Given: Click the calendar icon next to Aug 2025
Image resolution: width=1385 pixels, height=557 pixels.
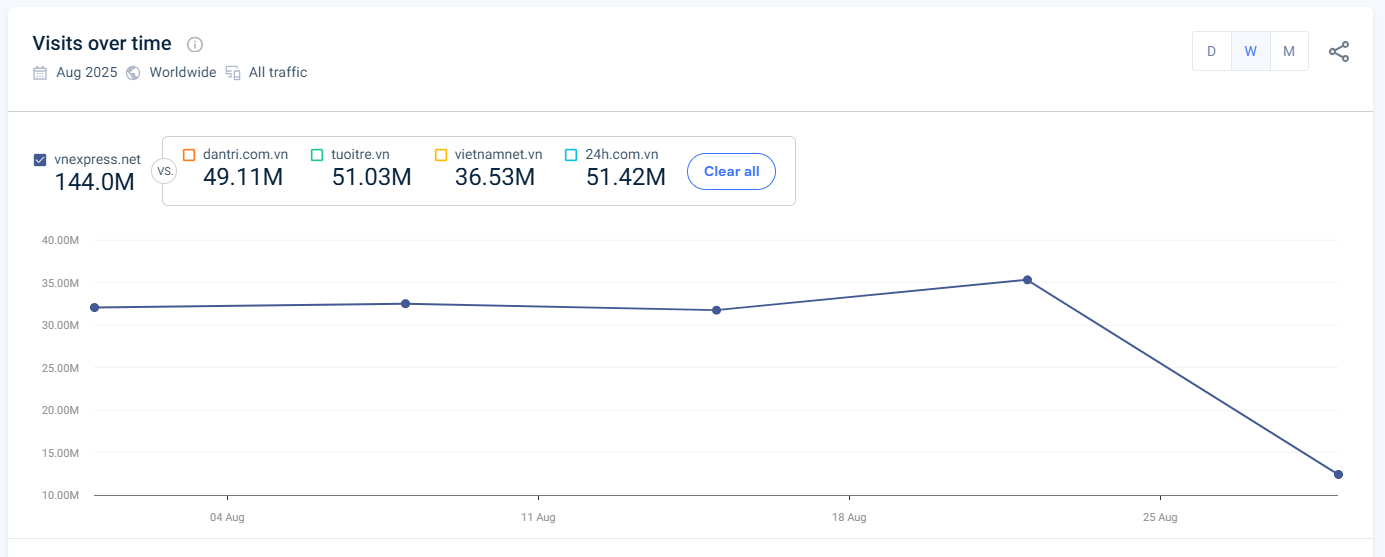Looking at the screenshot, I should point(40,73).
